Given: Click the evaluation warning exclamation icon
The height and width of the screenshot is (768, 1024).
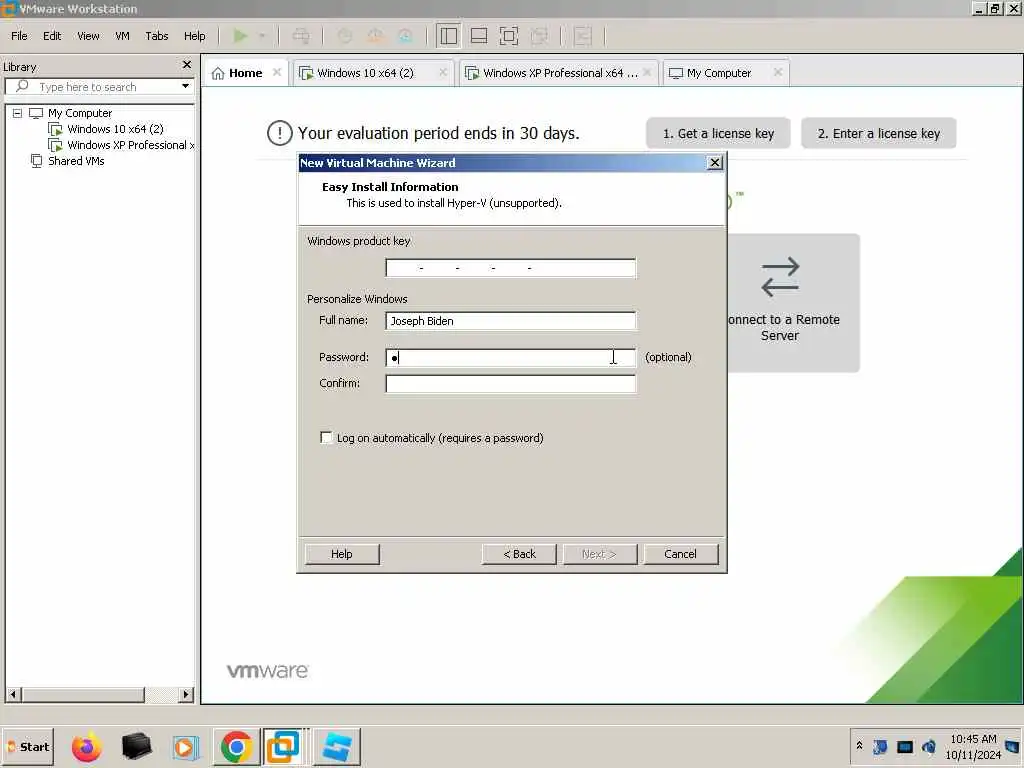Looking at the screenshot, I should click(280, 133).
